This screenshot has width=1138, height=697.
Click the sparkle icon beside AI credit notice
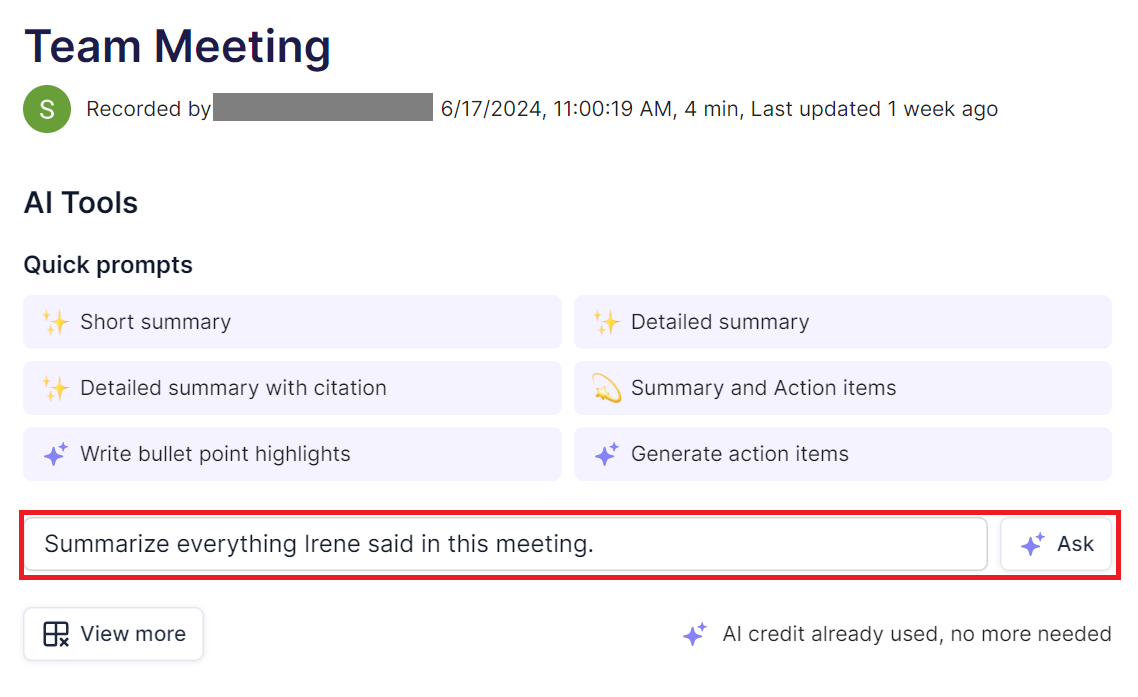694,634
